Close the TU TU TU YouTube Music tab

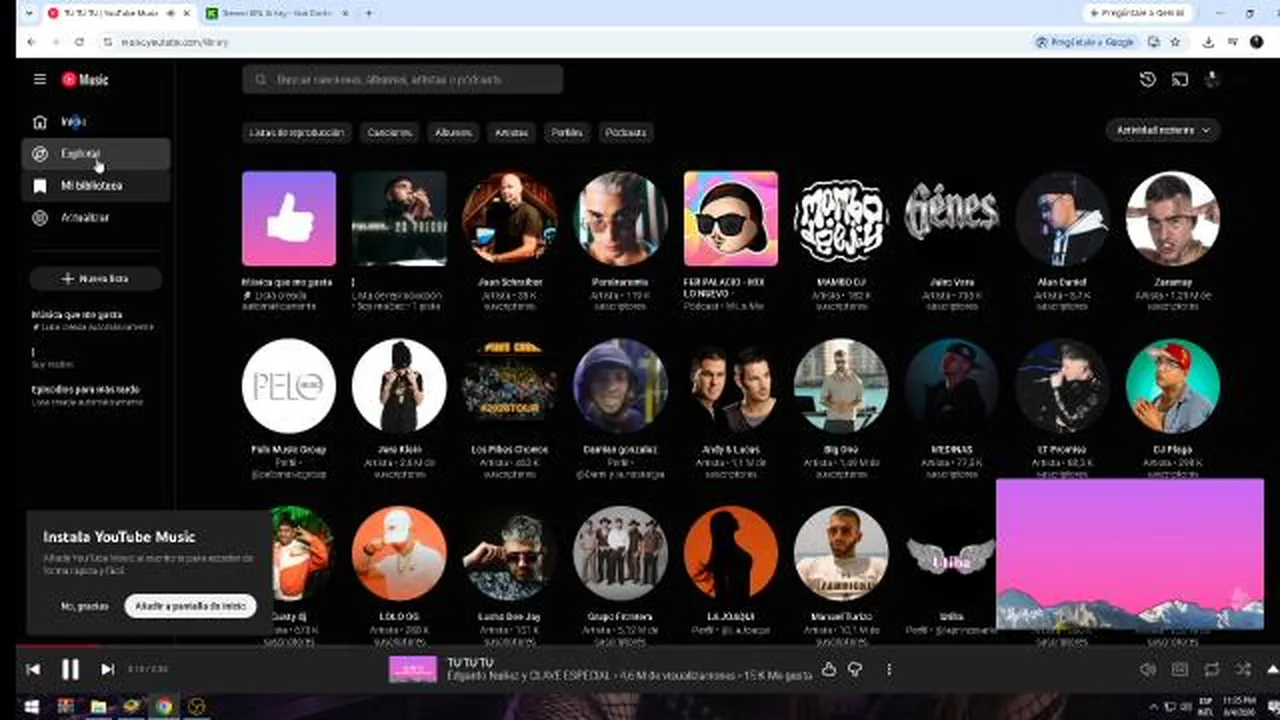pyautogui.click(x=187, y=13)
